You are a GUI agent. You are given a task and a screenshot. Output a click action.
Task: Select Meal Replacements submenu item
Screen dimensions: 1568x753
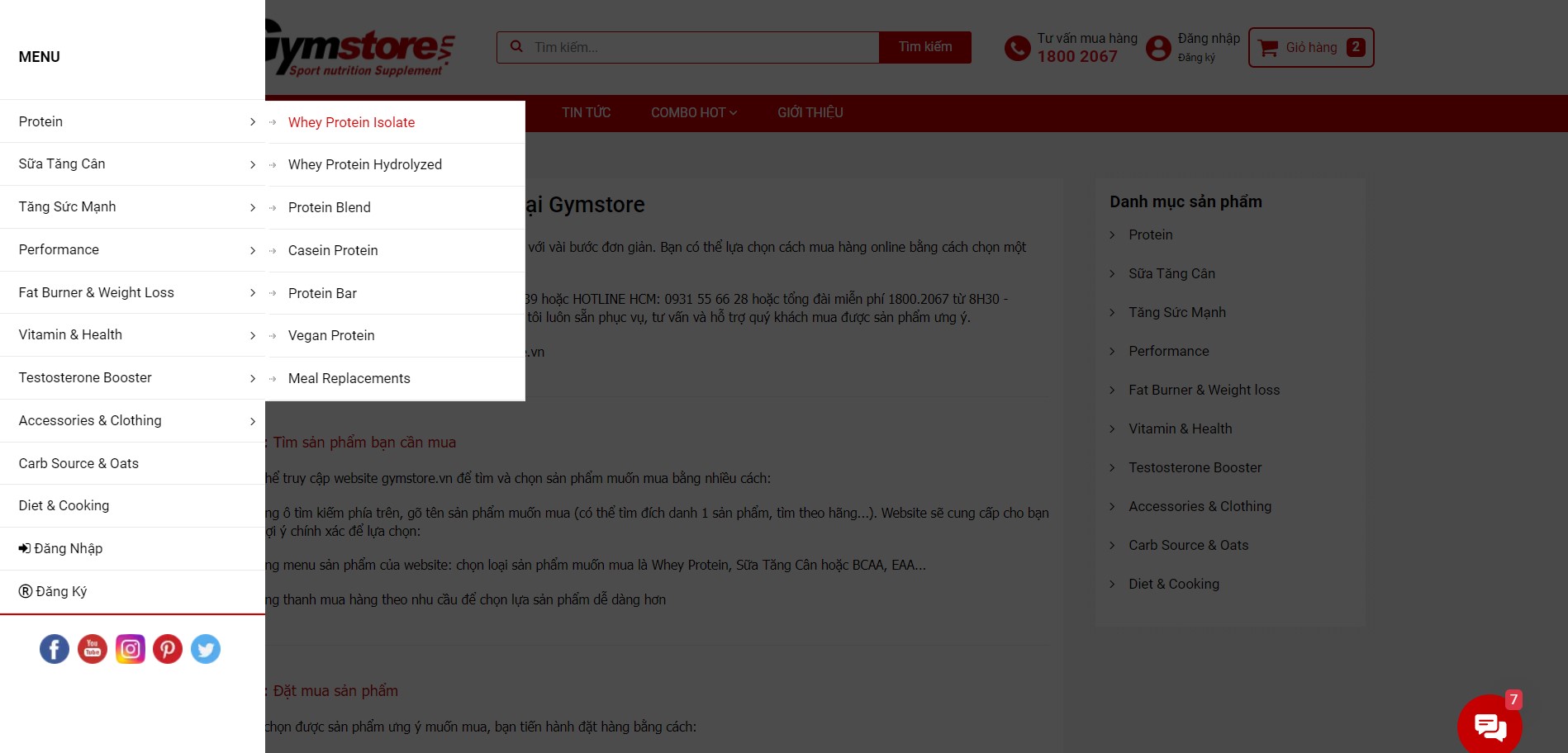349,378
